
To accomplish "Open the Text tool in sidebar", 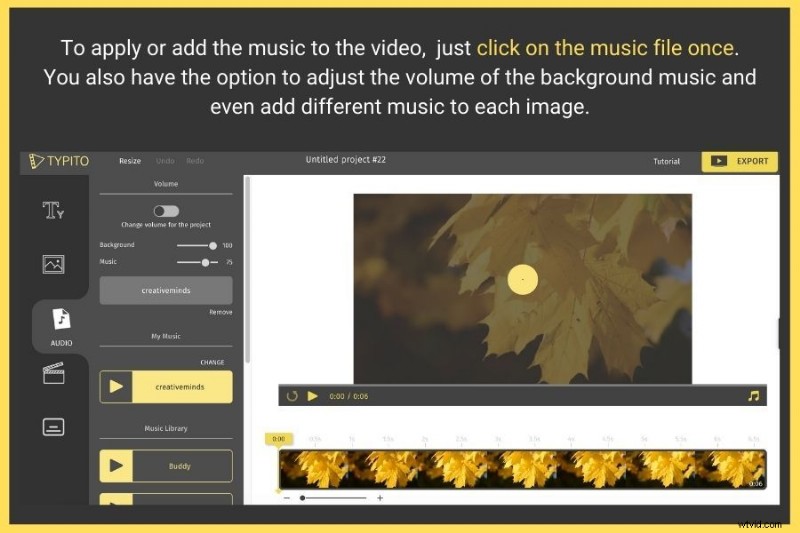I will [x=53, y=210].
